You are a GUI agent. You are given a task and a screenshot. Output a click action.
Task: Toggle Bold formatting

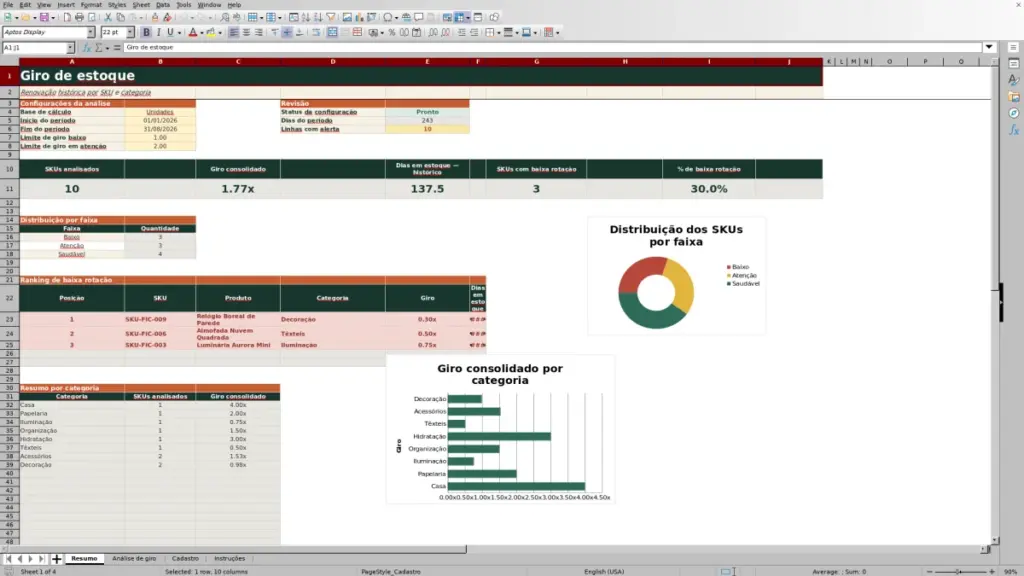tap(146, 33)
